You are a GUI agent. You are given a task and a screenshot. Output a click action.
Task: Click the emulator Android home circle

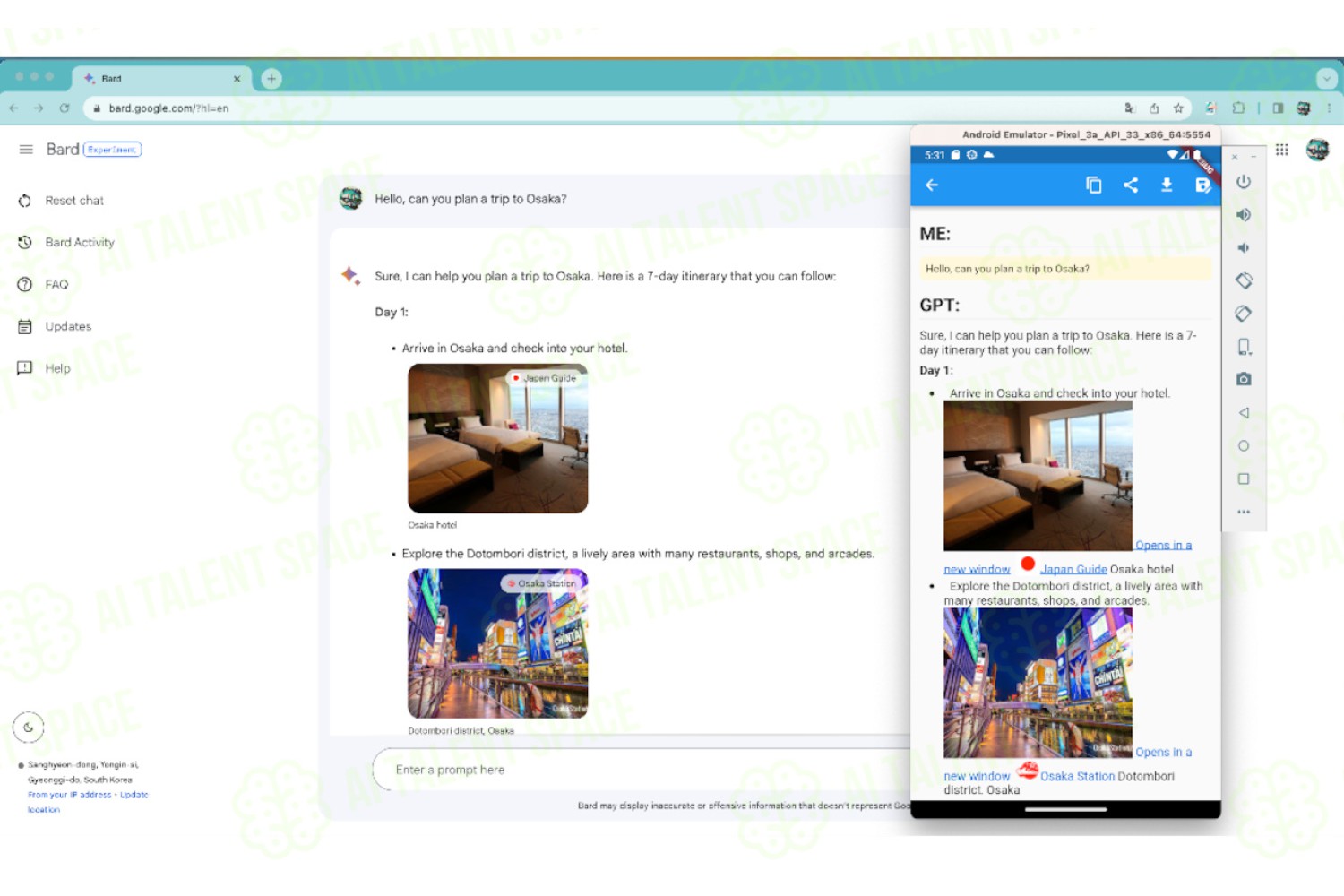tap(1244, 446)
